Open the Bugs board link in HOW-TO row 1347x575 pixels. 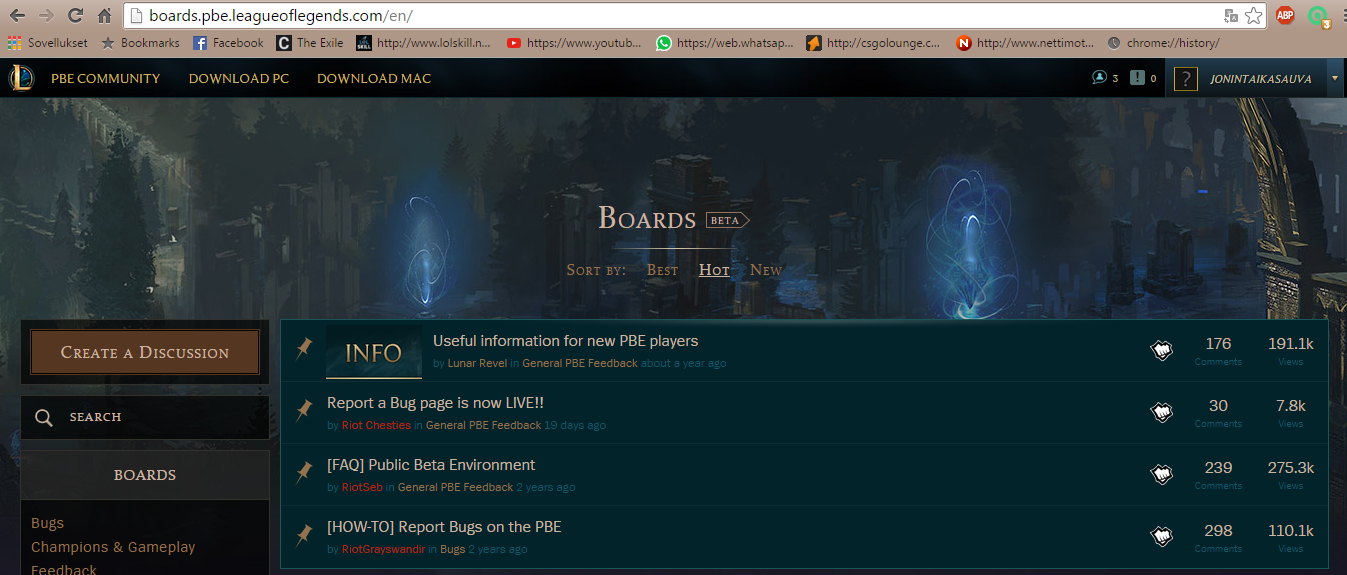pyautogui.click(x=452, y=549)
